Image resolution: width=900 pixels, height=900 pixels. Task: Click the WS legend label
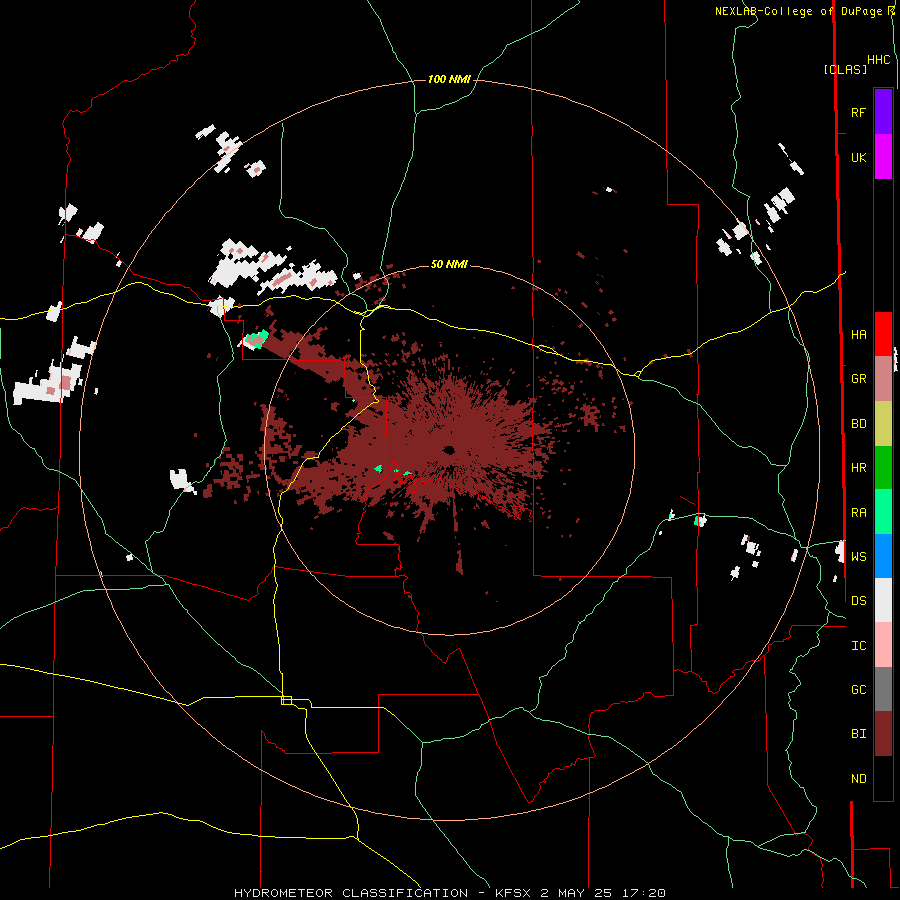(858, 556)
